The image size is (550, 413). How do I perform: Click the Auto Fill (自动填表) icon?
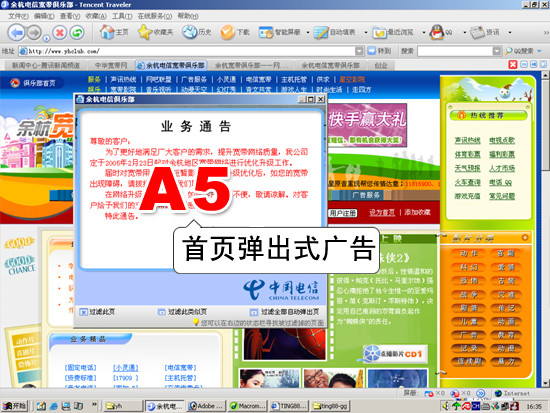pos(335,32)
